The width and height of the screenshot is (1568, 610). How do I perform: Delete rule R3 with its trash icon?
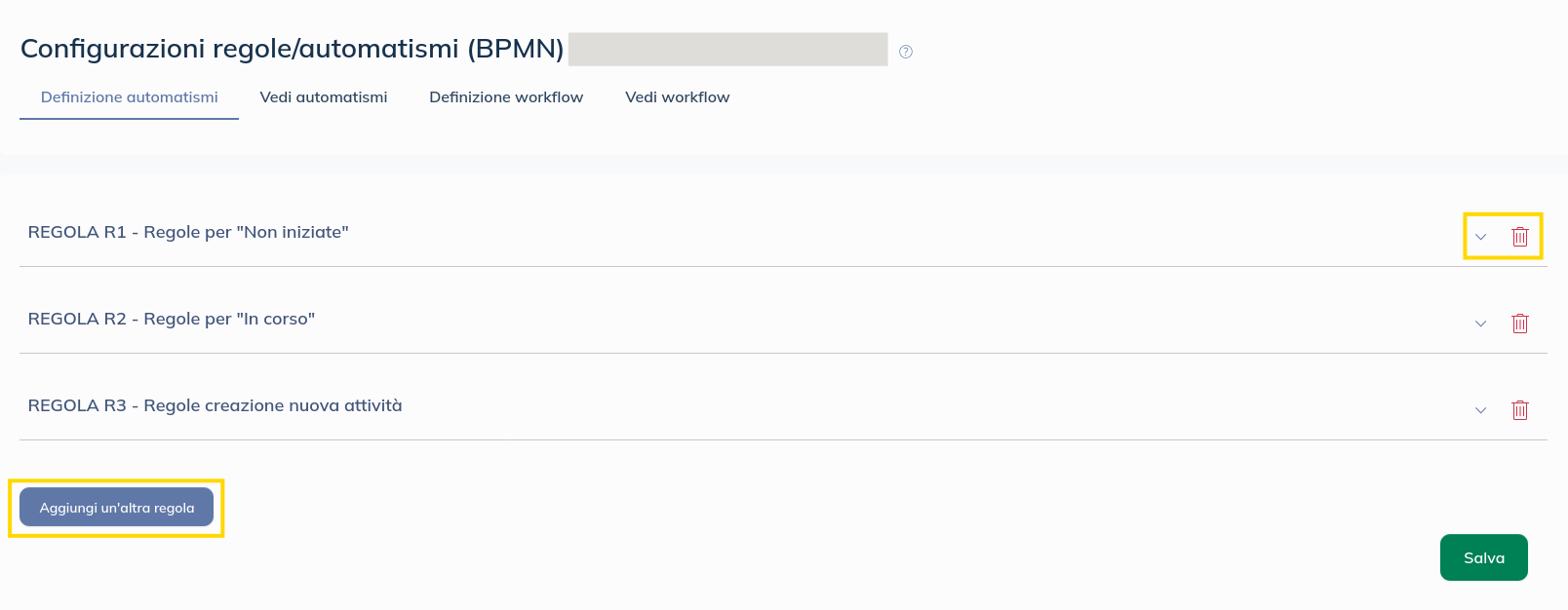[1519, 410]
